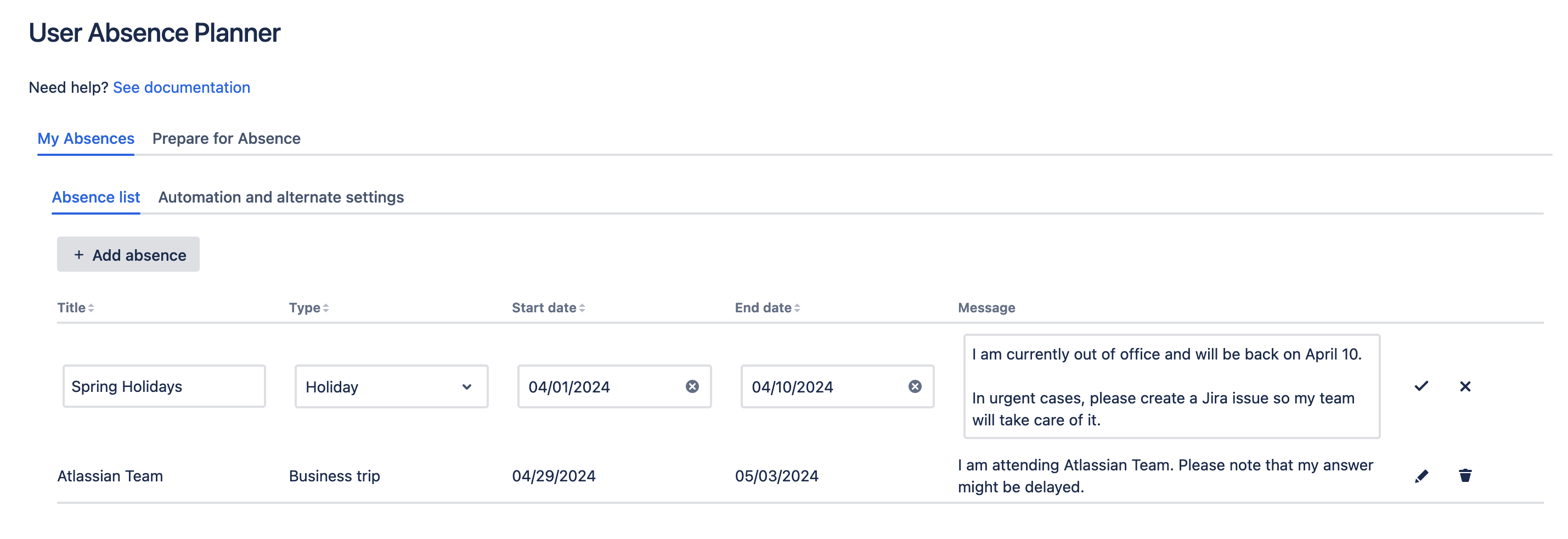Clear the start date 04/01/2024 field
The width and height of the screenshot is (1568, 539).
coord(692,386)
